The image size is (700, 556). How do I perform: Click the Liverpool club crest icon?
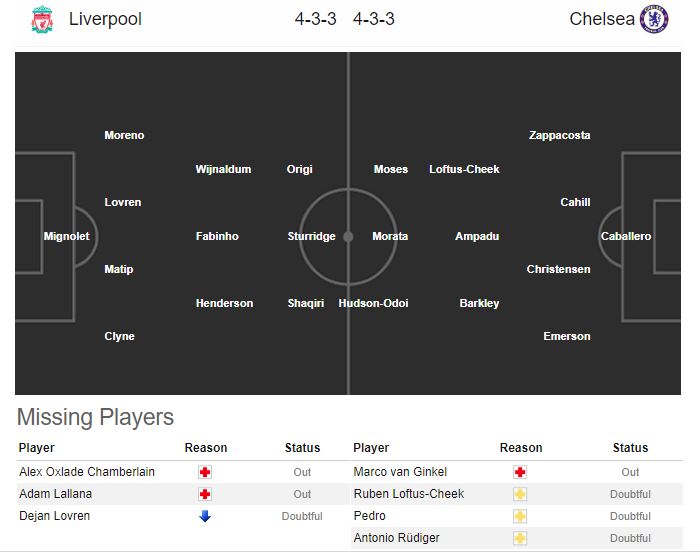pyautogui.click(x=41, y=19)
